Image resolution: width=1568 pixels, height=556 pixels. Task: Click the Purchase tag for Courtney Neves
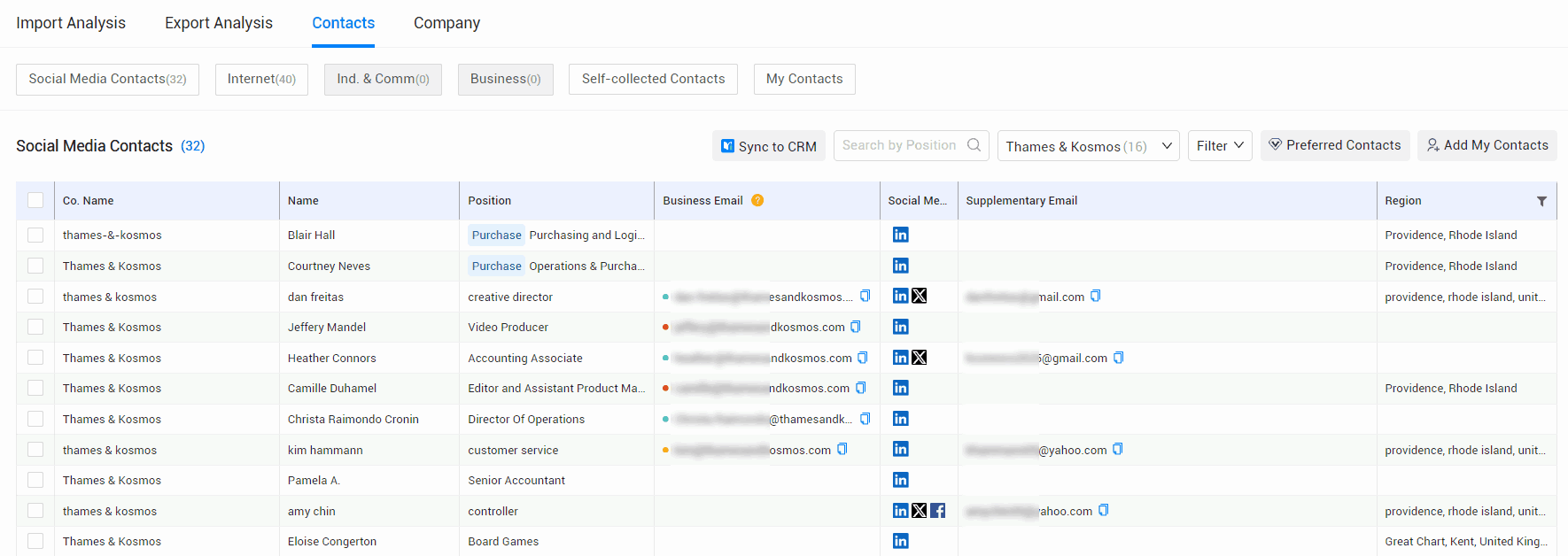tap(496, 266)
